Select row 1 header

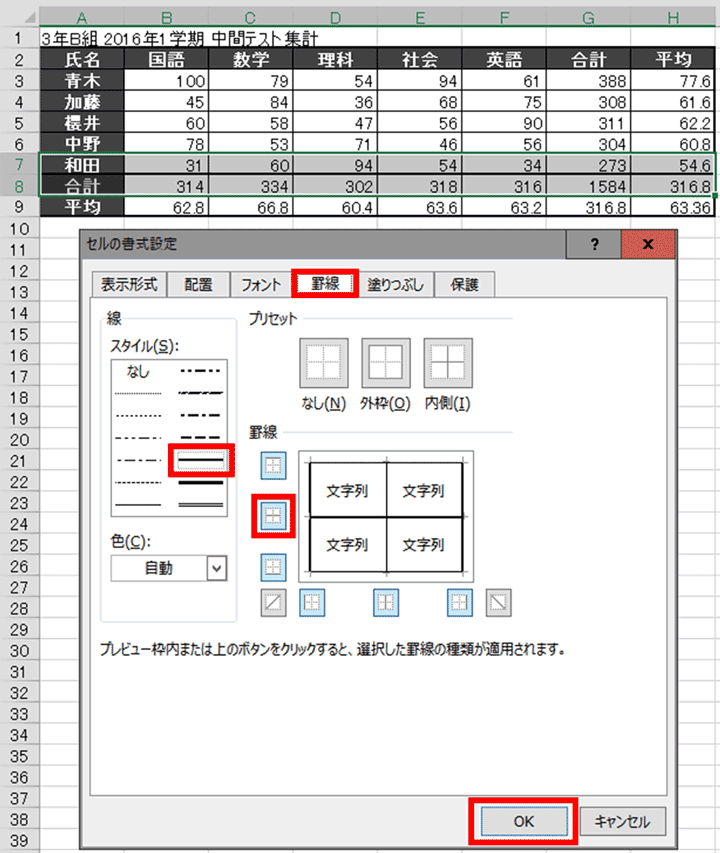[19, 38]
